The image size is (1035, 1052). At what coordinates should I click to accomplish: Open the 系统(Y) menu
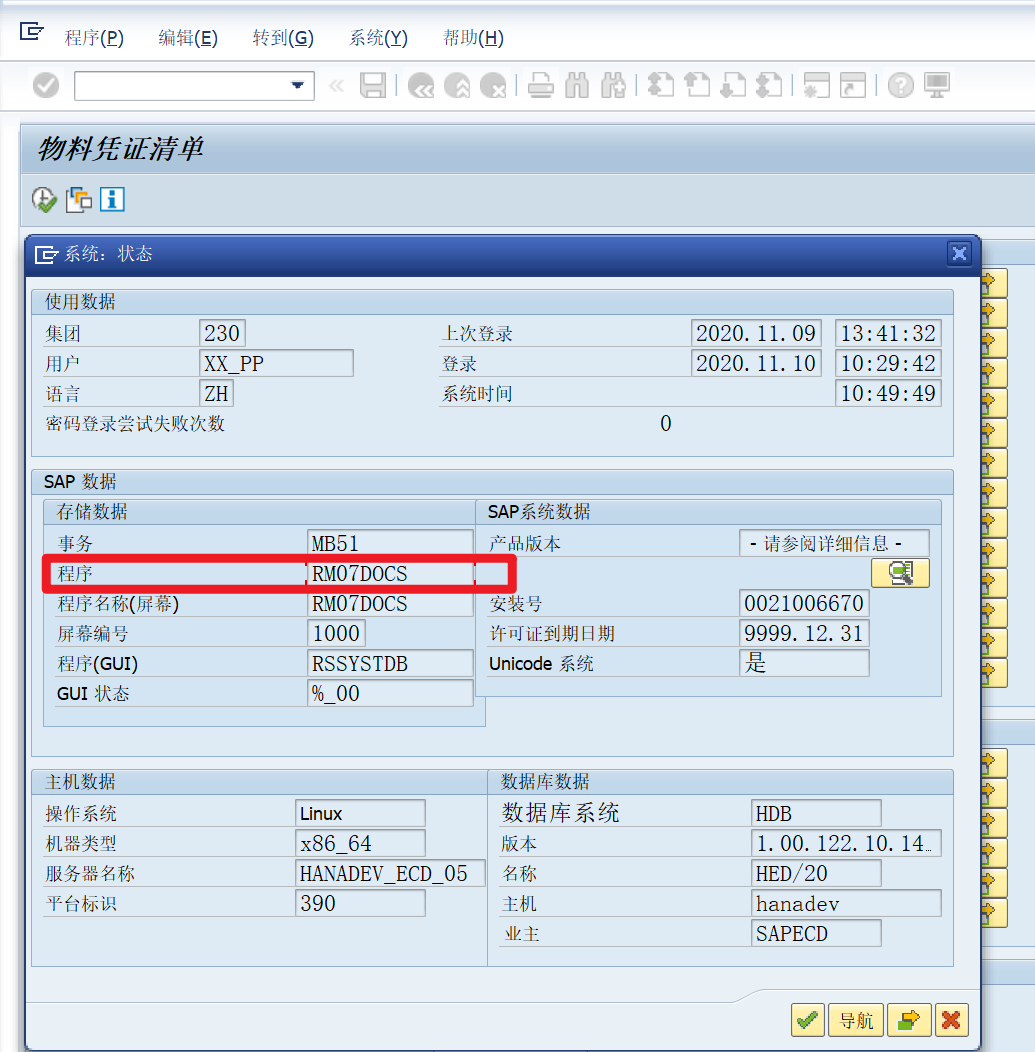point(377,37)
